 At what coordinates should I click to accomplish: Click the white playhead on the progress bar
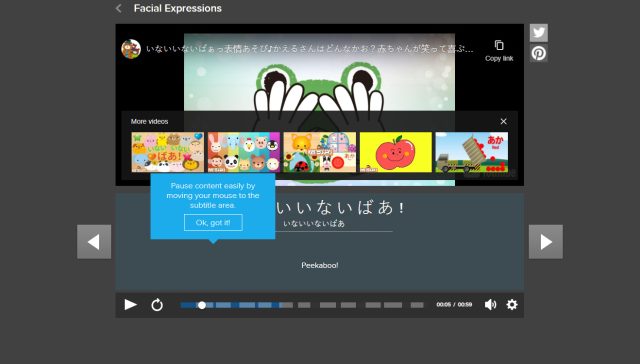[x=202, y=305]
